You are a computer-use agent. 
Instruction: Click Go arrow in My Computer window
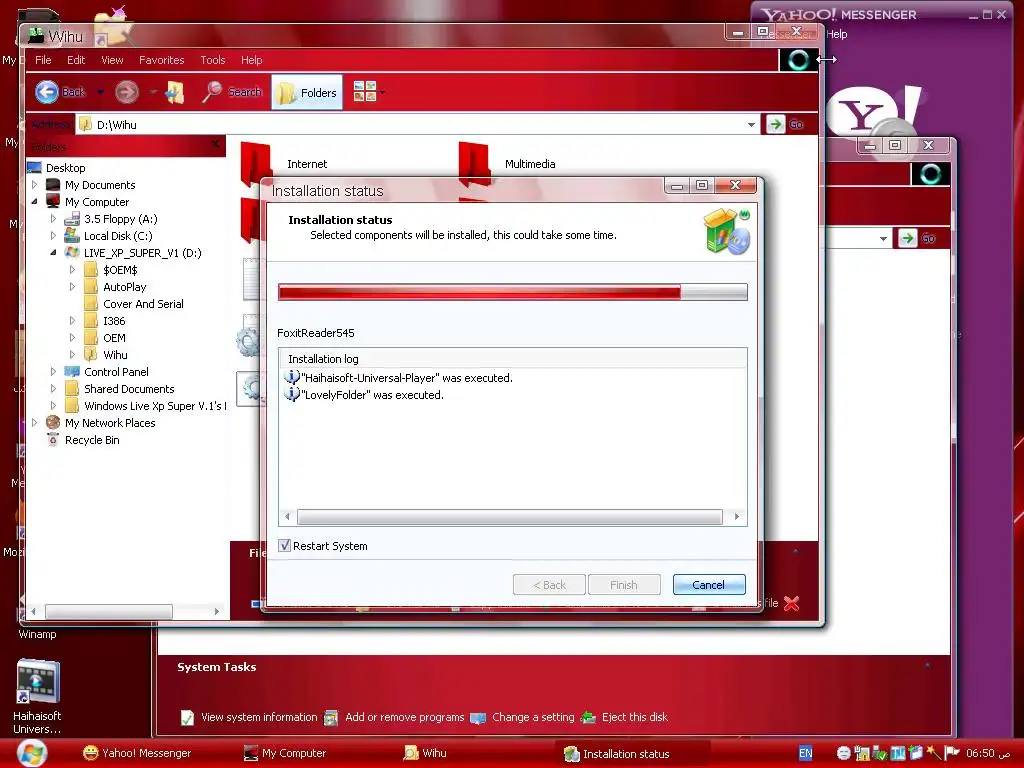pos(907,238)
